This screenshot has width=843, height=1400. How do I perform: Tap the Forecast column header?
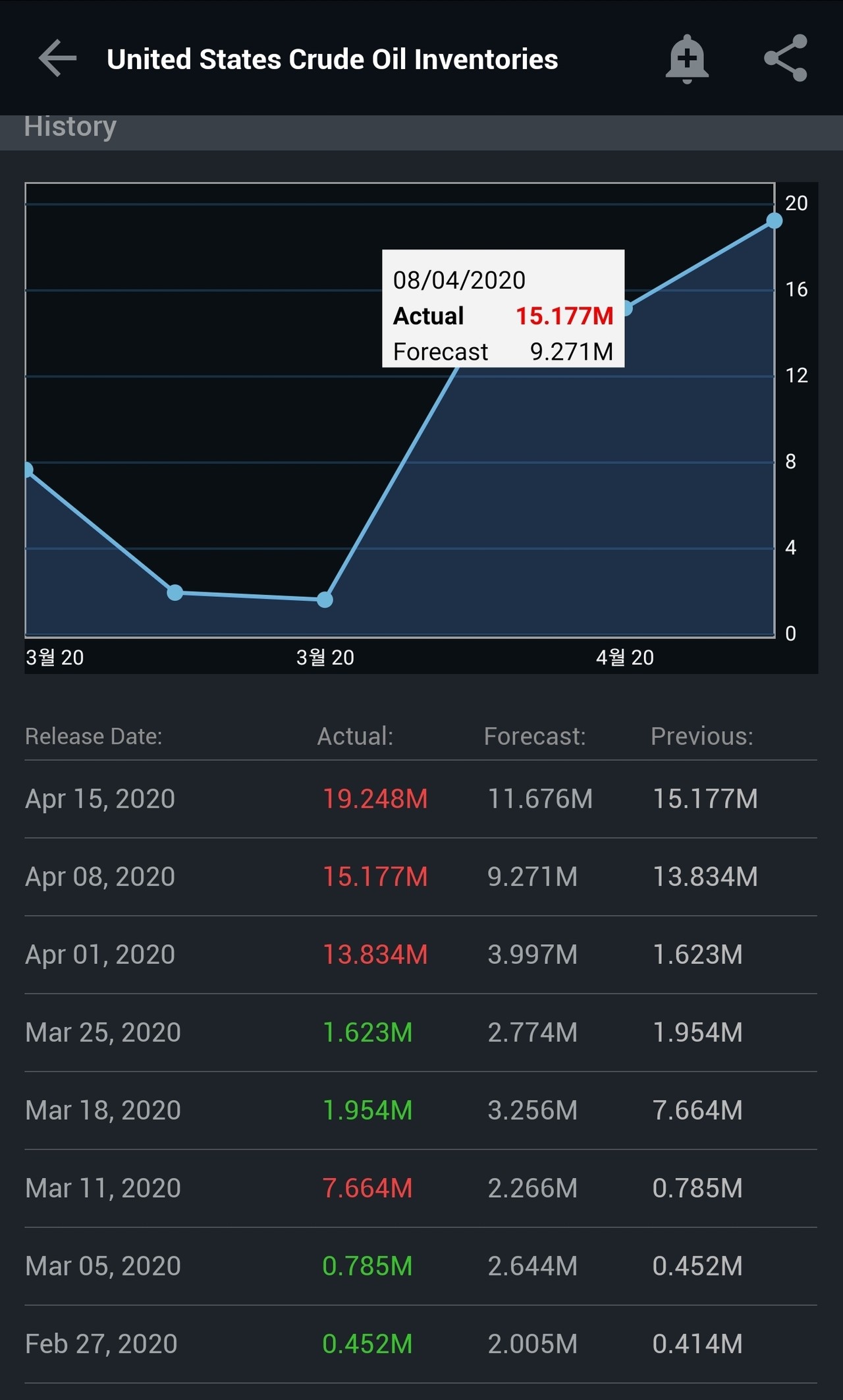[534, 736]
